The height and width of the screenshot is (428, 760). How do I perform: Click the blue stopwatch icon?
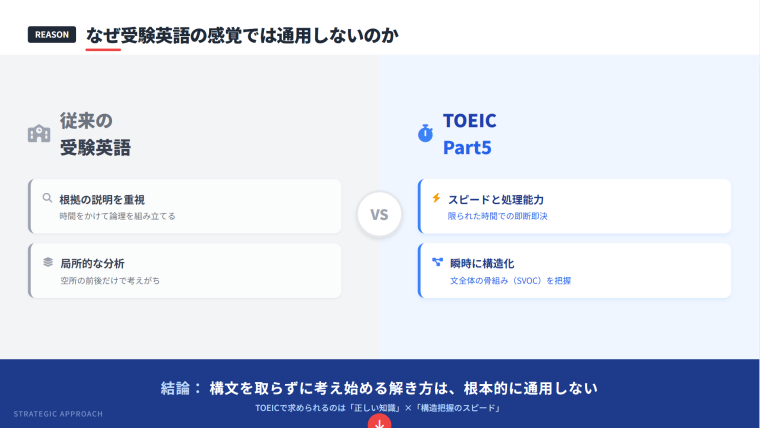425,133
